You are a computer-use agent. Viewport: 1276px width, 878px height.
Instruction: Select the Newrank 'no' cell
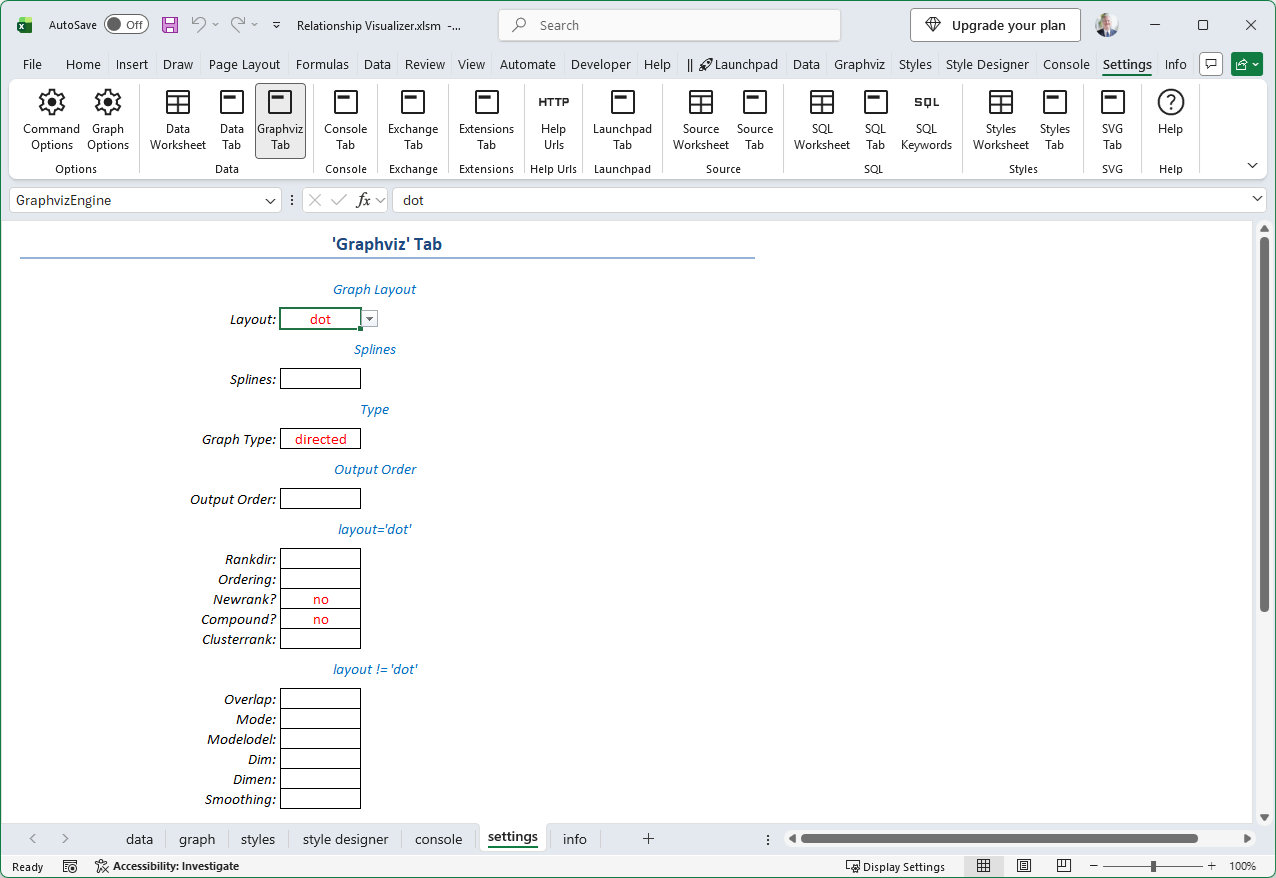click(320, 599)
